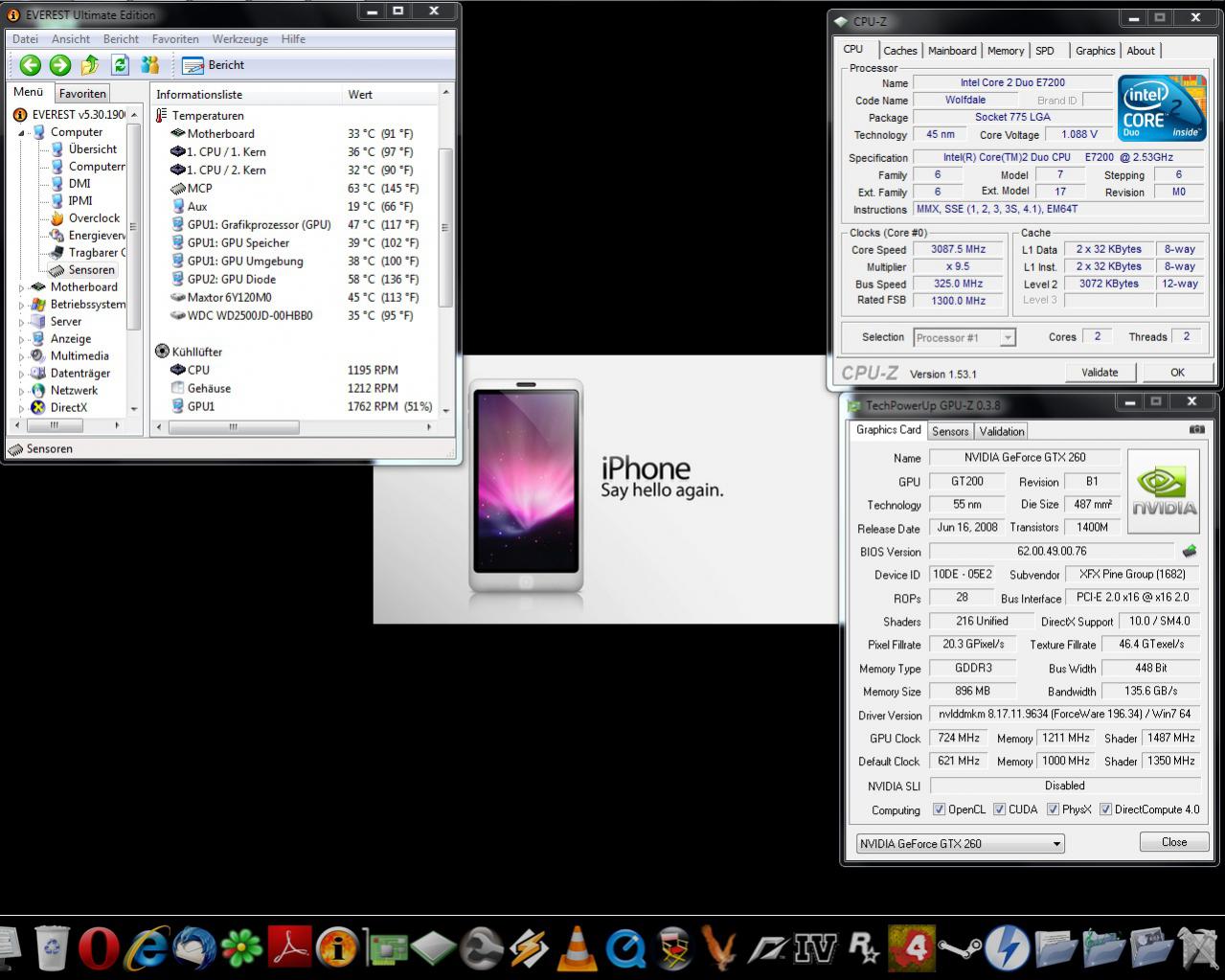This screenshot has height=980, width=1225.
Task: Launch Winamp lightning icon in dock
Action: click(529, 949)
